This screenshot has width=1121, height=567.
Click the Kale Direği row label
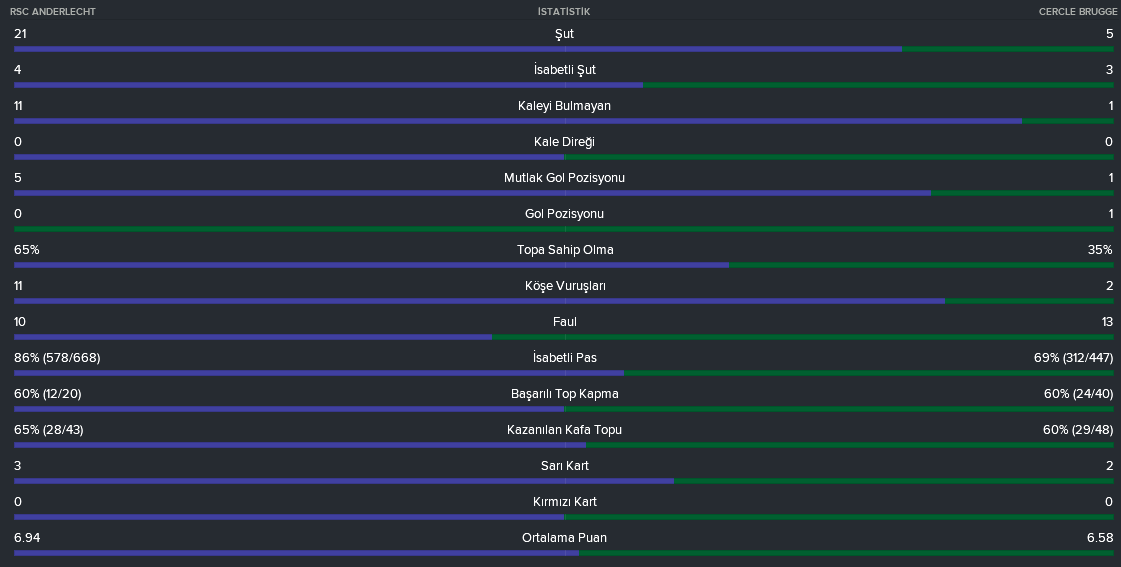tap(564, 142)
